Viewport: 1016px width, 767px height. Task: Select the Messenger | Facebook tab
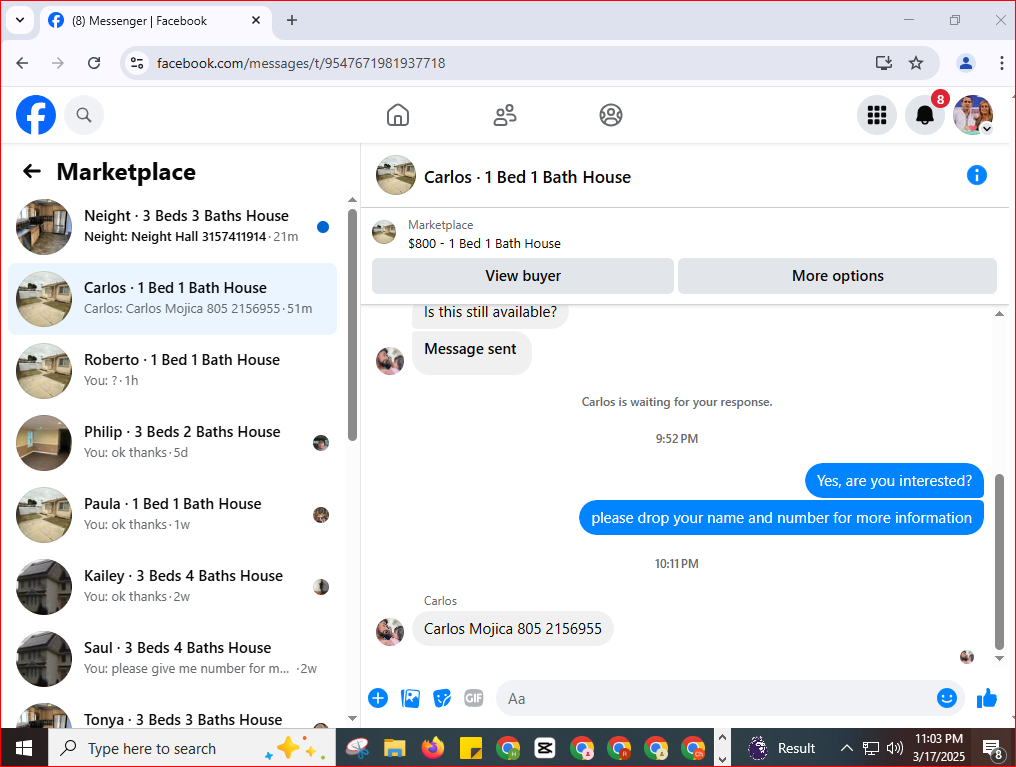pyautogui.click(x=156, y=21)
